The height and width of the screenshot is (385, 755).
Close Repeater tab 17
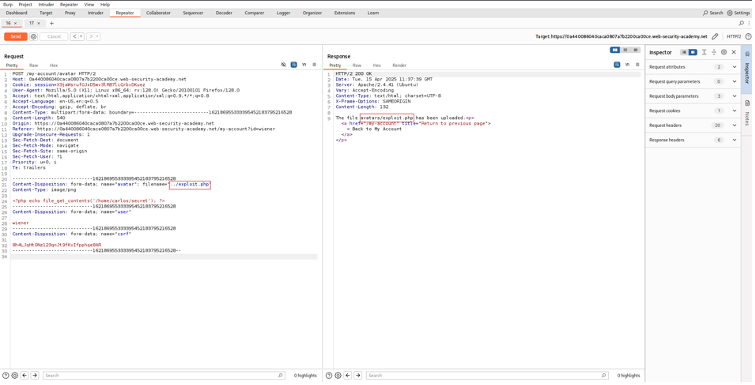[39, 23]
